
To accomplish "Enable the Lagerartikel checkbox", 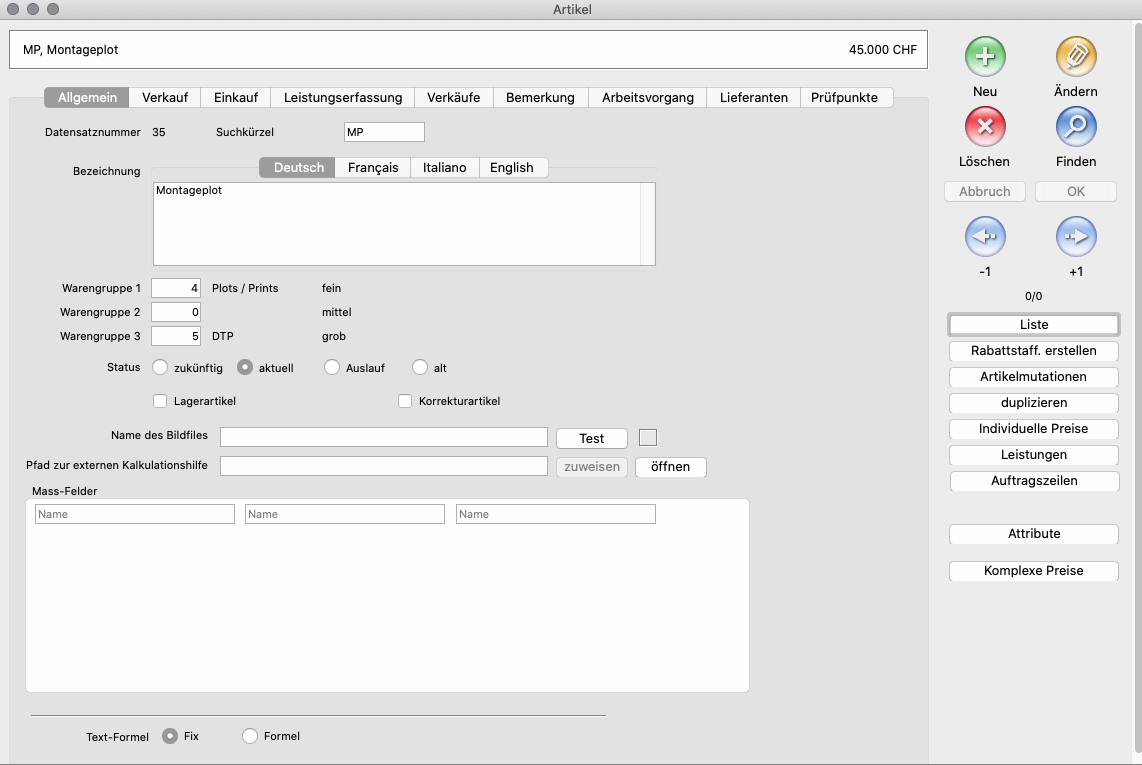I will pos(160,401).
